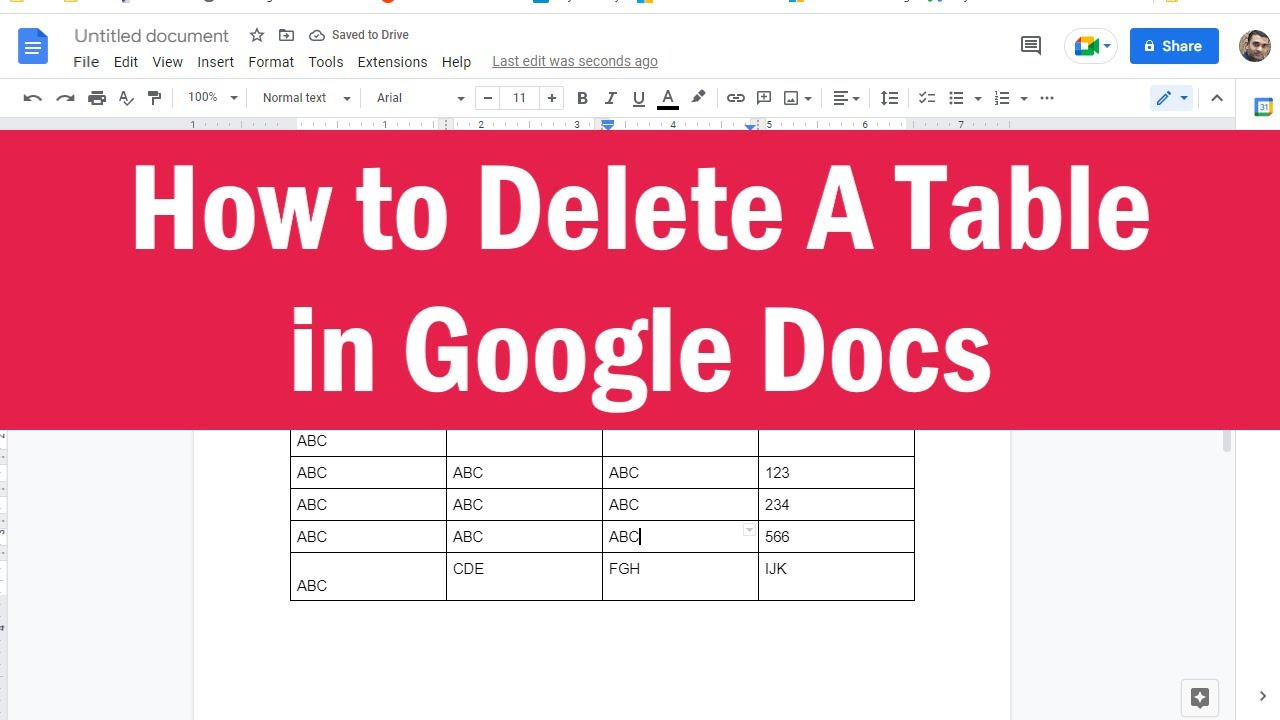Click the cell containing 123
1280x720 pixels.
click(x=836, y=473)
